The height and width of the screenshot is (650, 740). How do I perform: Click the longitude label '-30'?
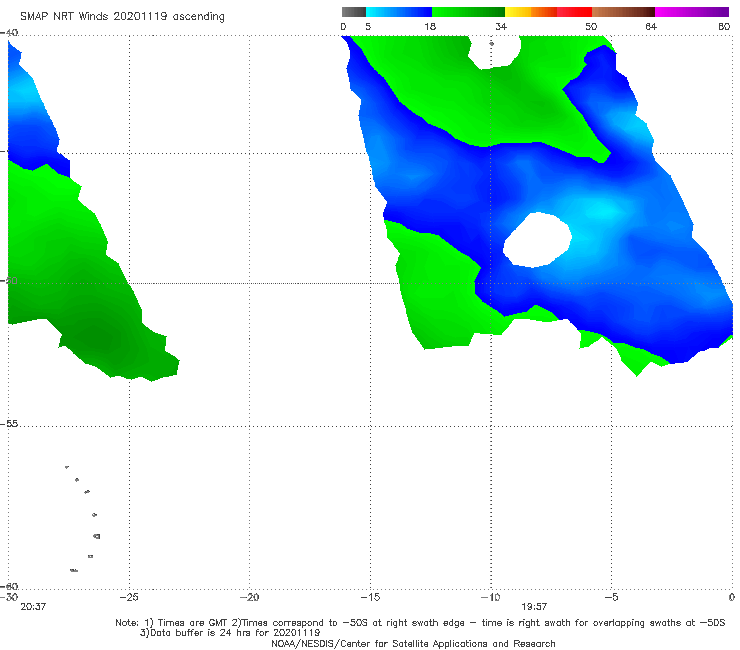[x=9, y=597]
